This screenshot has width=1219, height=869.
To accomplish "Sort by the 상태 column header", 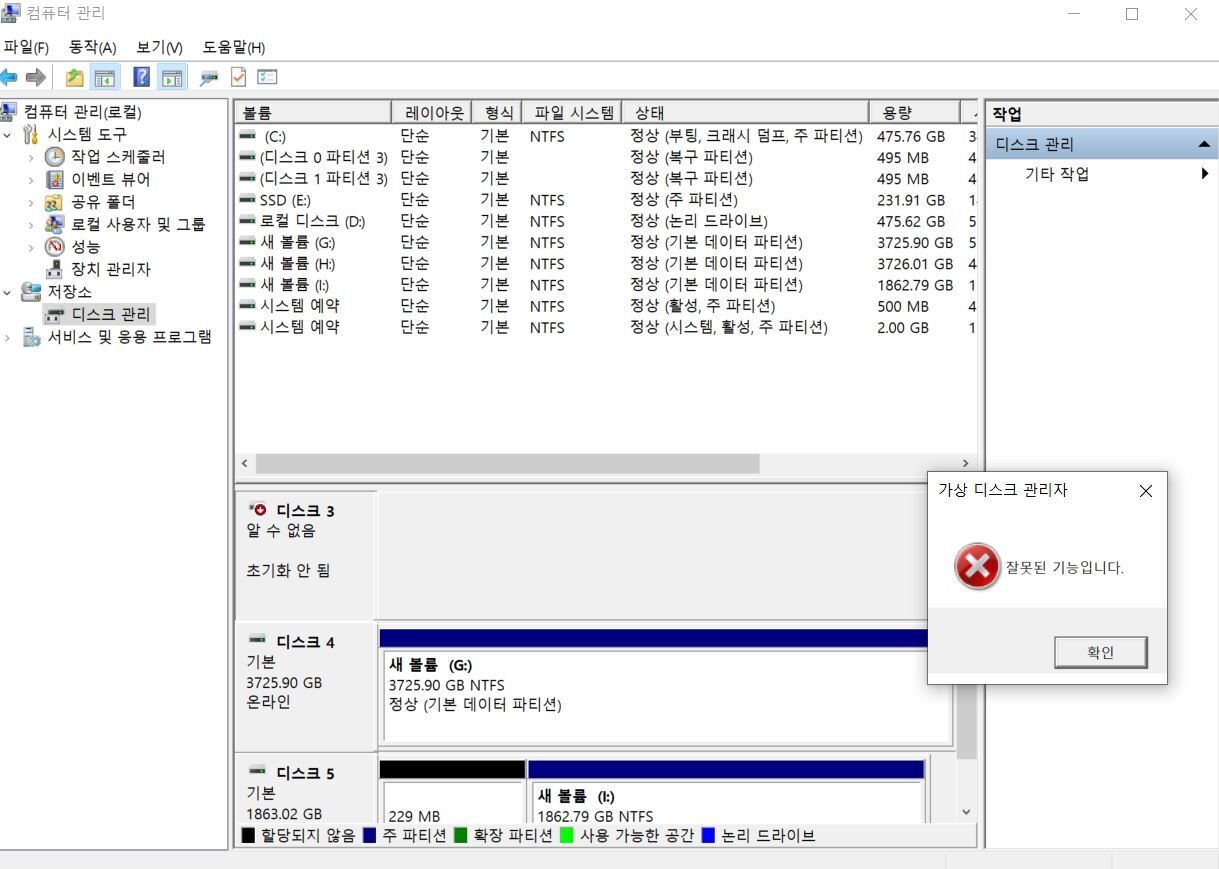I will pyautogui.click(x=745, y=113).
